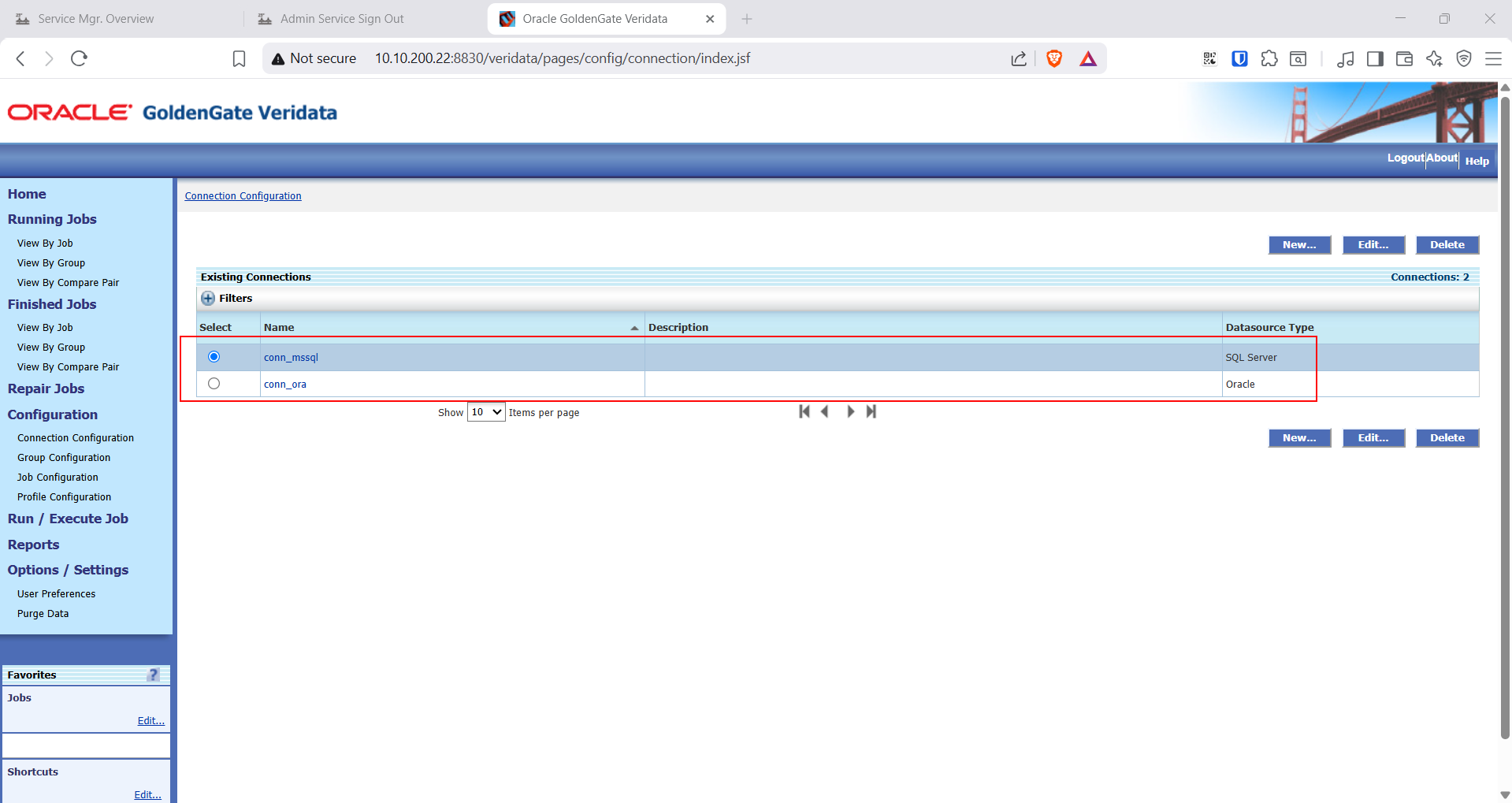This screenshot has width=1512, height=803.
Task: Expand the Filters section
Action: tap(208, 299)
